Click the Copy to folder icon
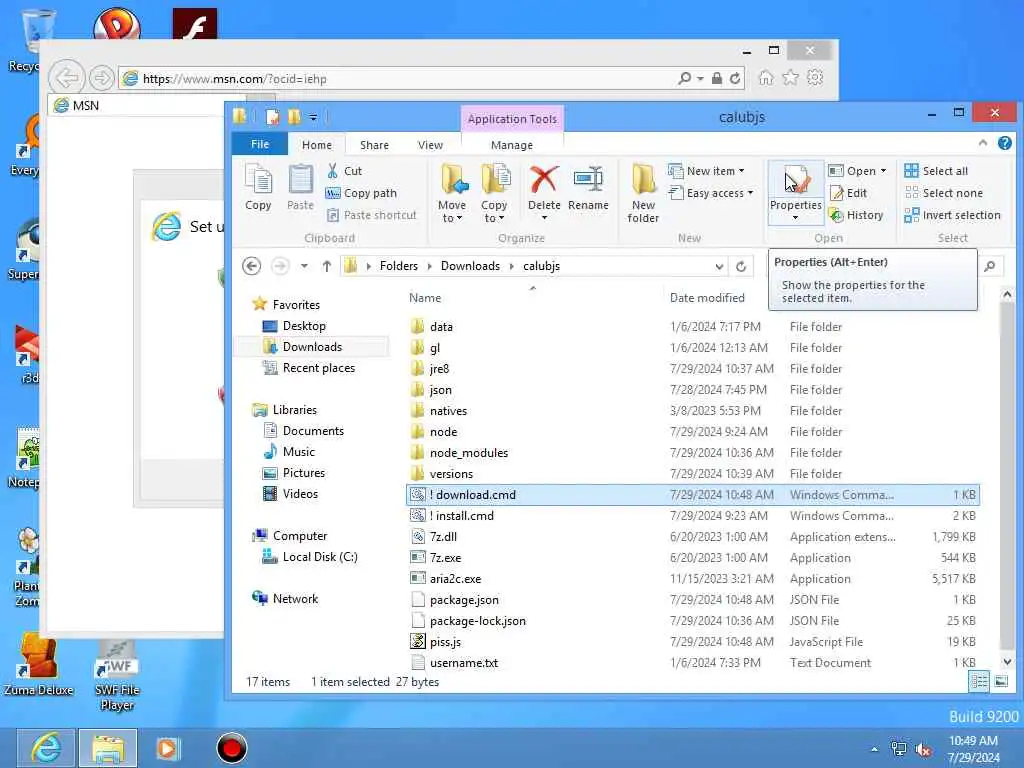This screenshot has height=768, width=1024. click(496, 179)
